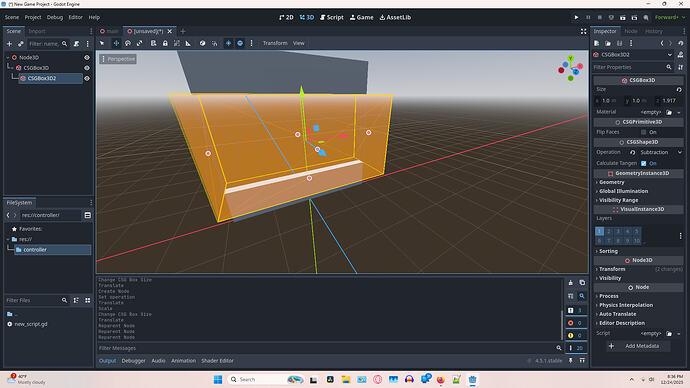Open the Forward+ renderer dropdown
The width and height of the screenshot is (690, 388).
pyautogui.click(x=669, y=17)
